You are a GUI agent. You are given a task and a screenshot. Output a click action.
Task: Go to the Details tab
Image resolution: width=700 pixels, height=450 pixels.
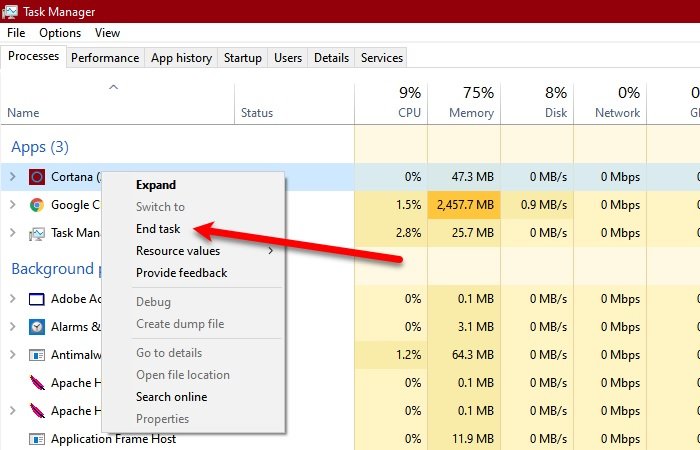coord(331,58)
